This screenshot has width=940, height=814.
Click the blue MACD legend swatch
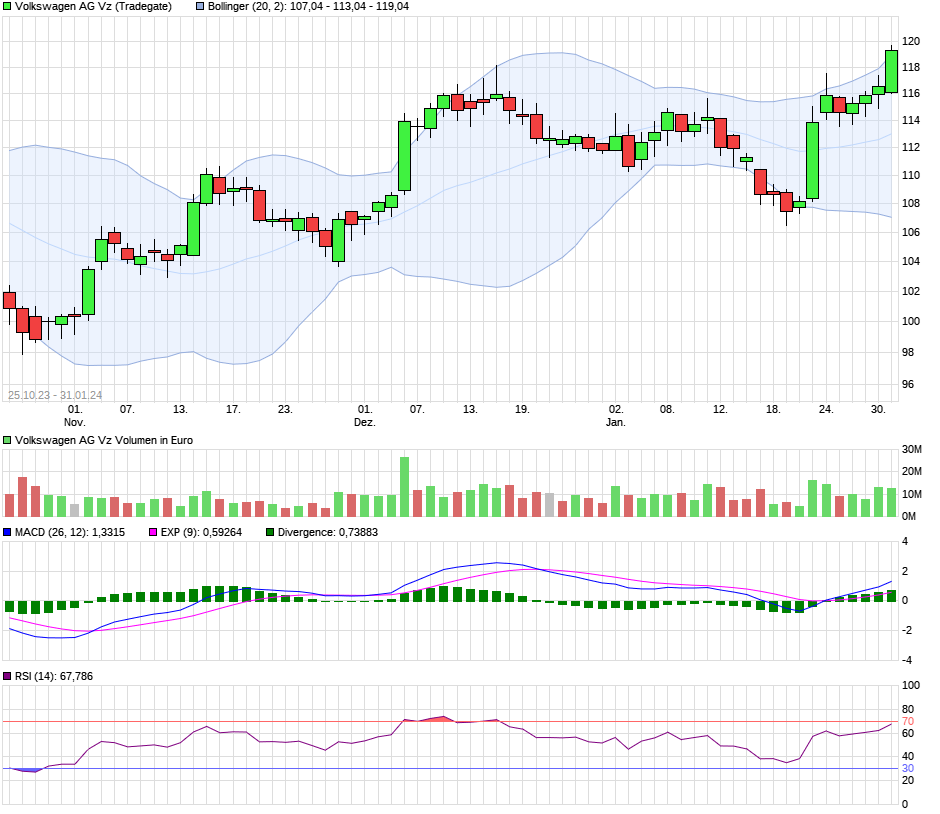[x=7, y=532]
